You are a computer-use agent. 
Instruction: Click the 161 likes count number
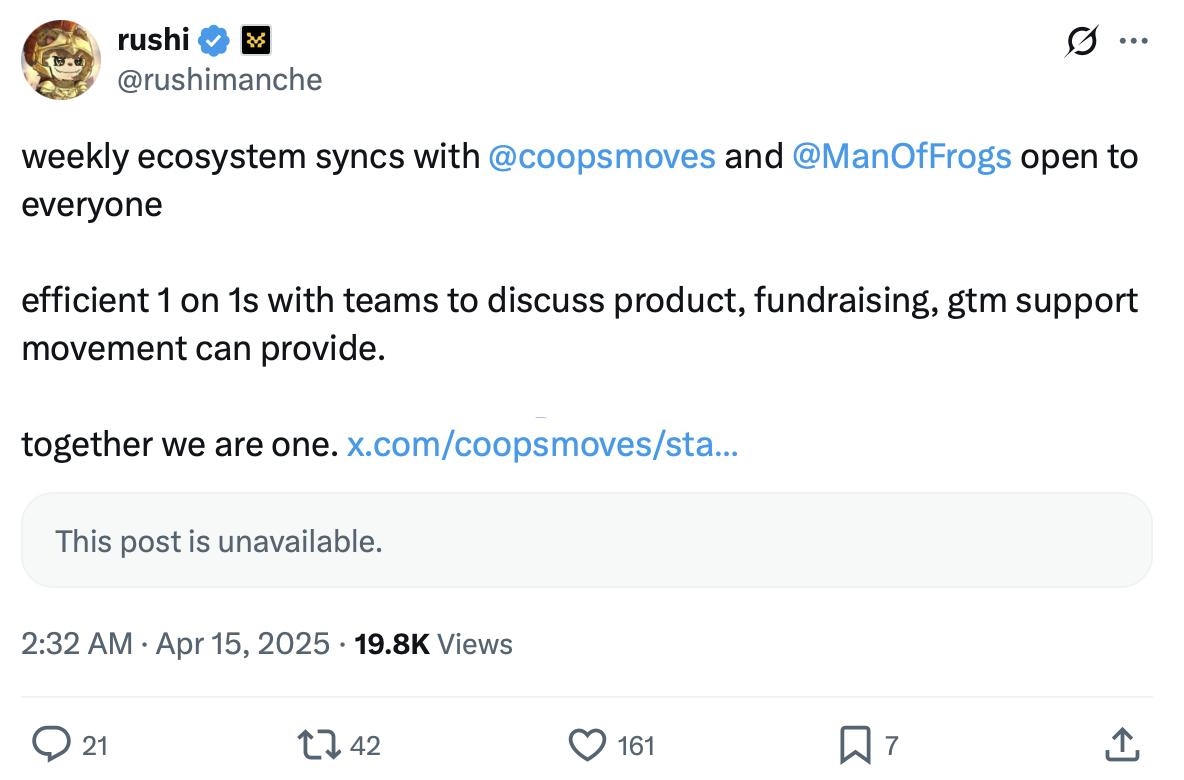pos(635,745)
